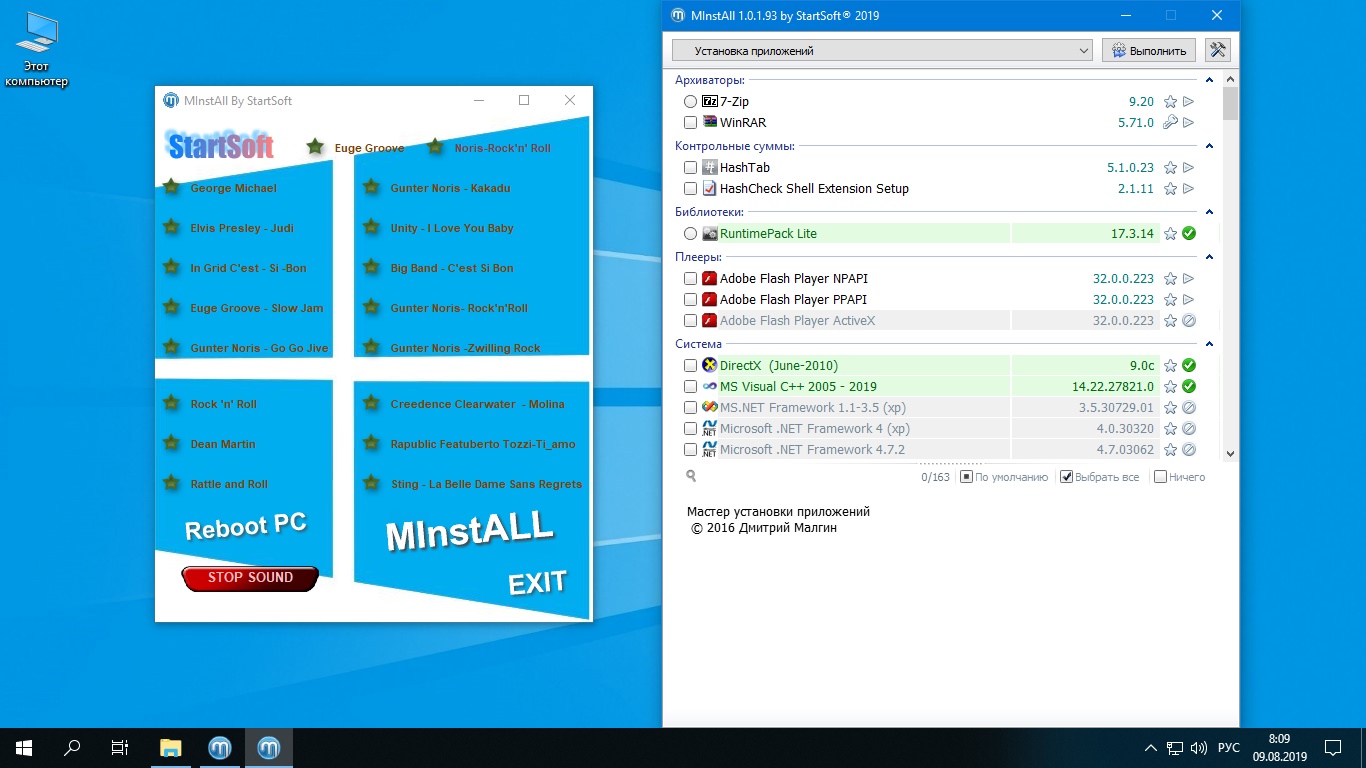Open Windows Start menu
The image size is (1366, 768).
click(24, 748)
